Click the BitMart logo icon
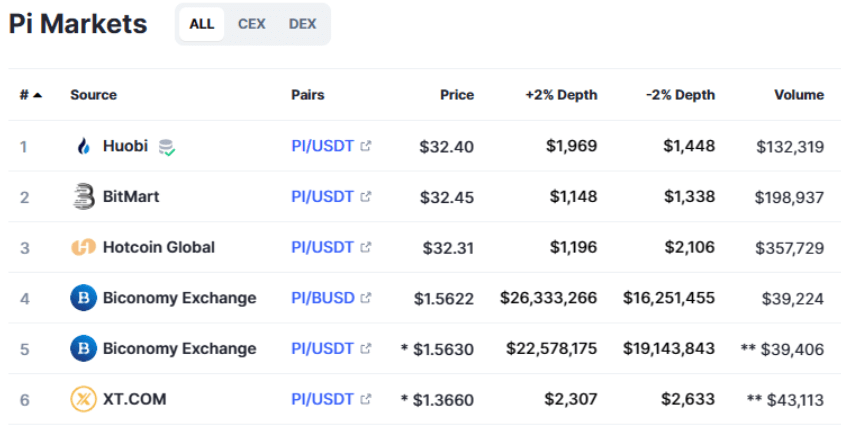This screenshot has width=841, height=445. 83,197
